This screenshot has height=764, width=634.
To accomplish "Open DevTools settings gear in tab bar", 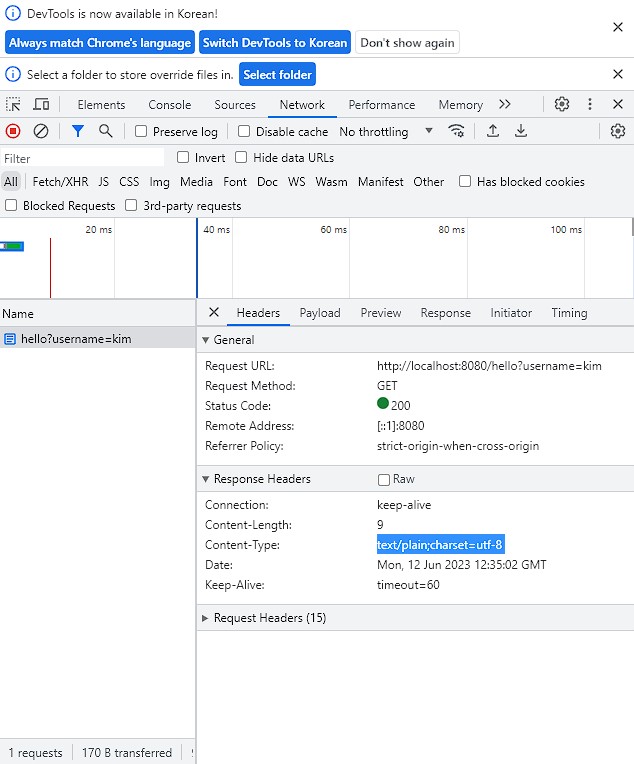I will click(562, 104).
